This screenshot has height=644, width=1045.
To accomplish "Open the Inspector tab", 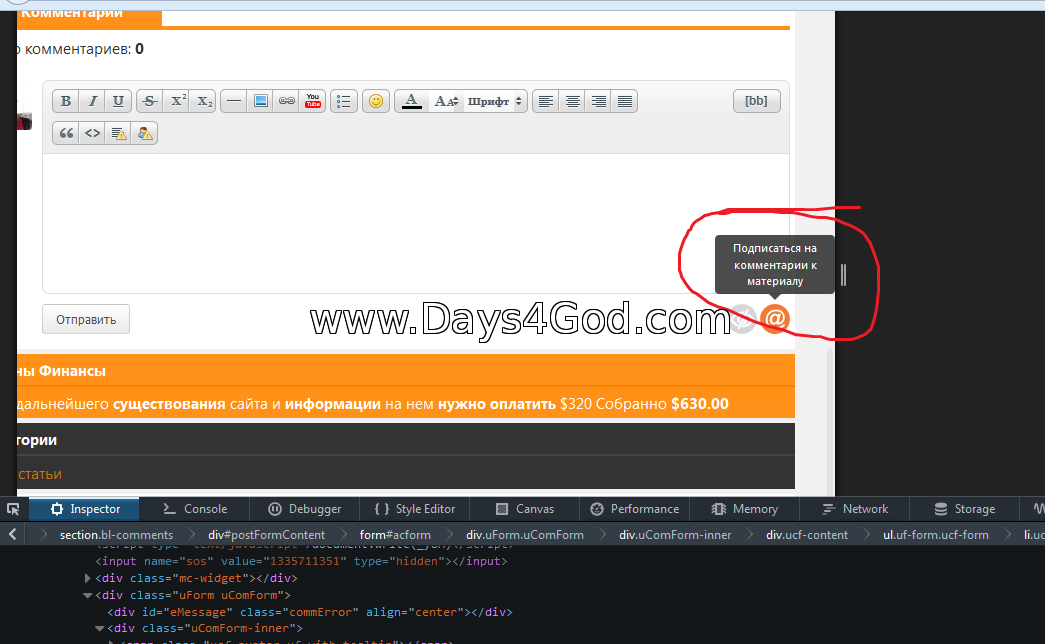I will 85,509.
